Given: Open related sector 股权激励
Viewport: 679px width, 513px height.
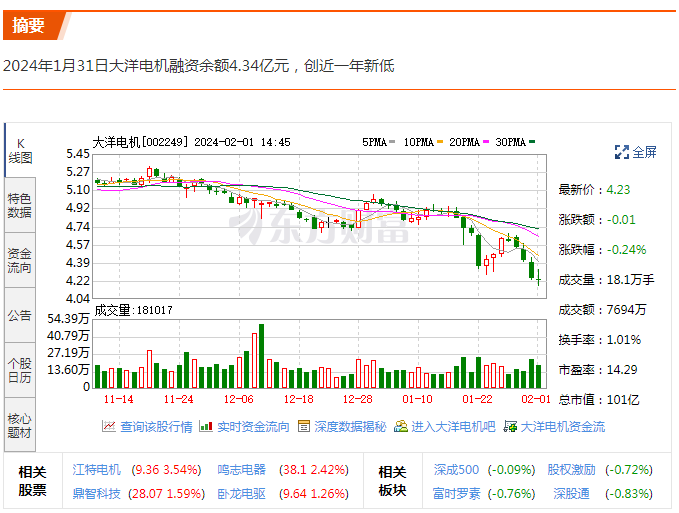Looking at the screenshot, I should click(571, 470).
